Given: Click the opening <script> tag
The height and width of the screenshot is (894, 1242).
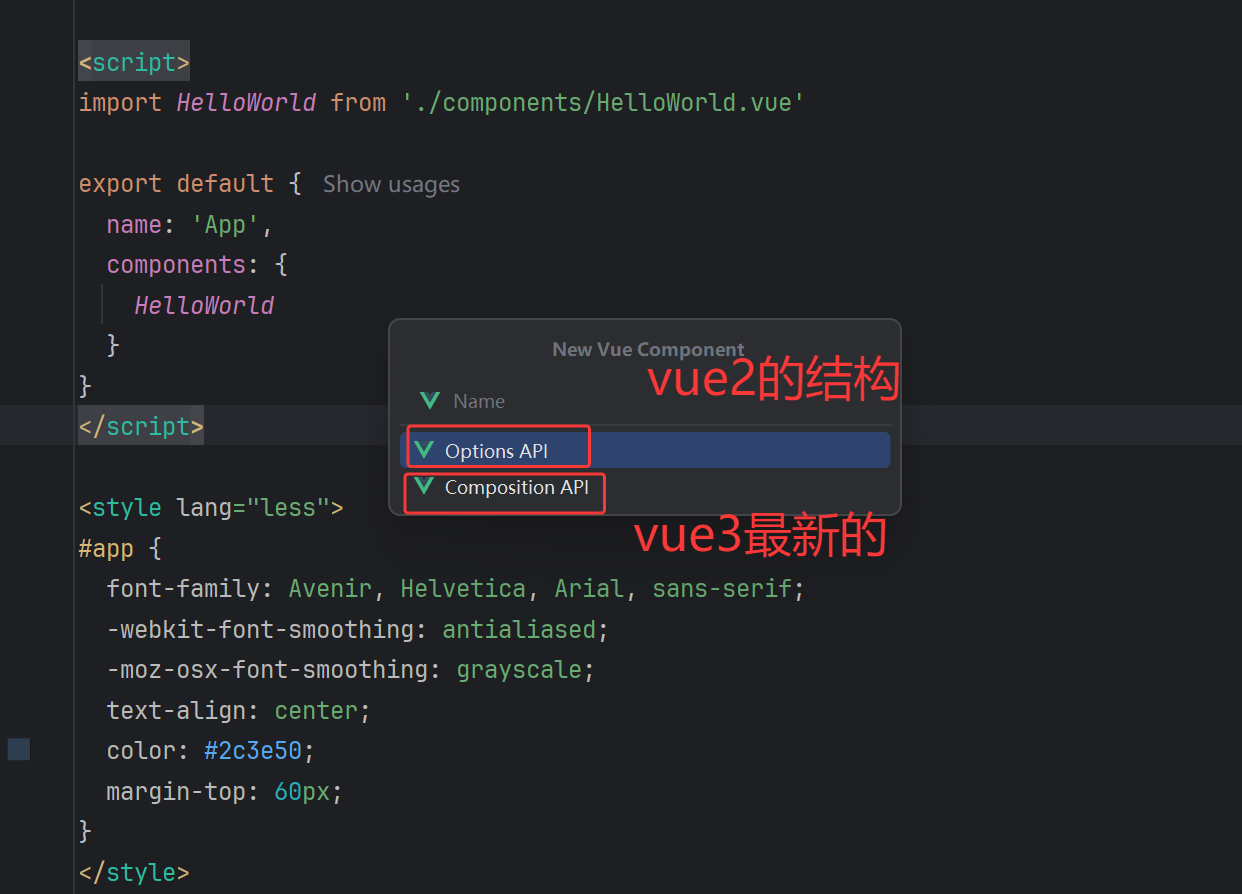Looking at the screenshot, I should (x=134, y=62).
